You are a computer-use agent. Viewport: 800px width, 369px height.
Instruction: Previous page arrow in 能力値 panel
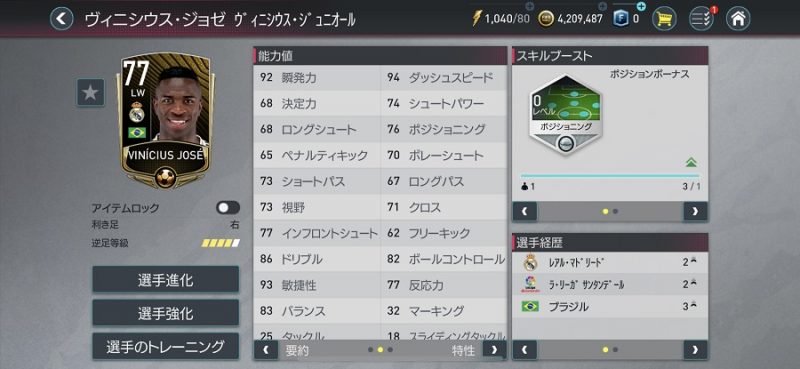[x=266, y=350]
